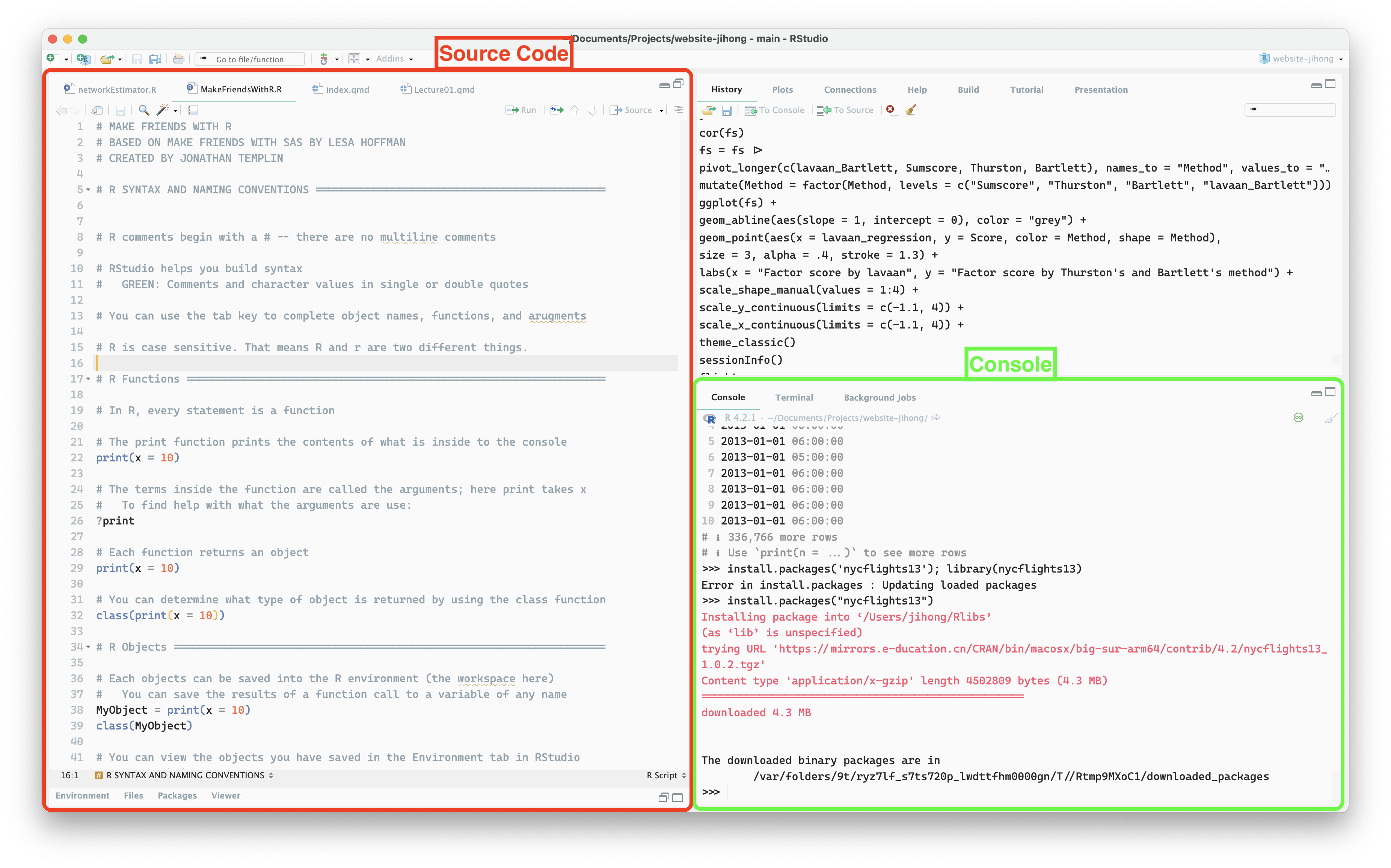Click the Print current file icon

(178, 59)
